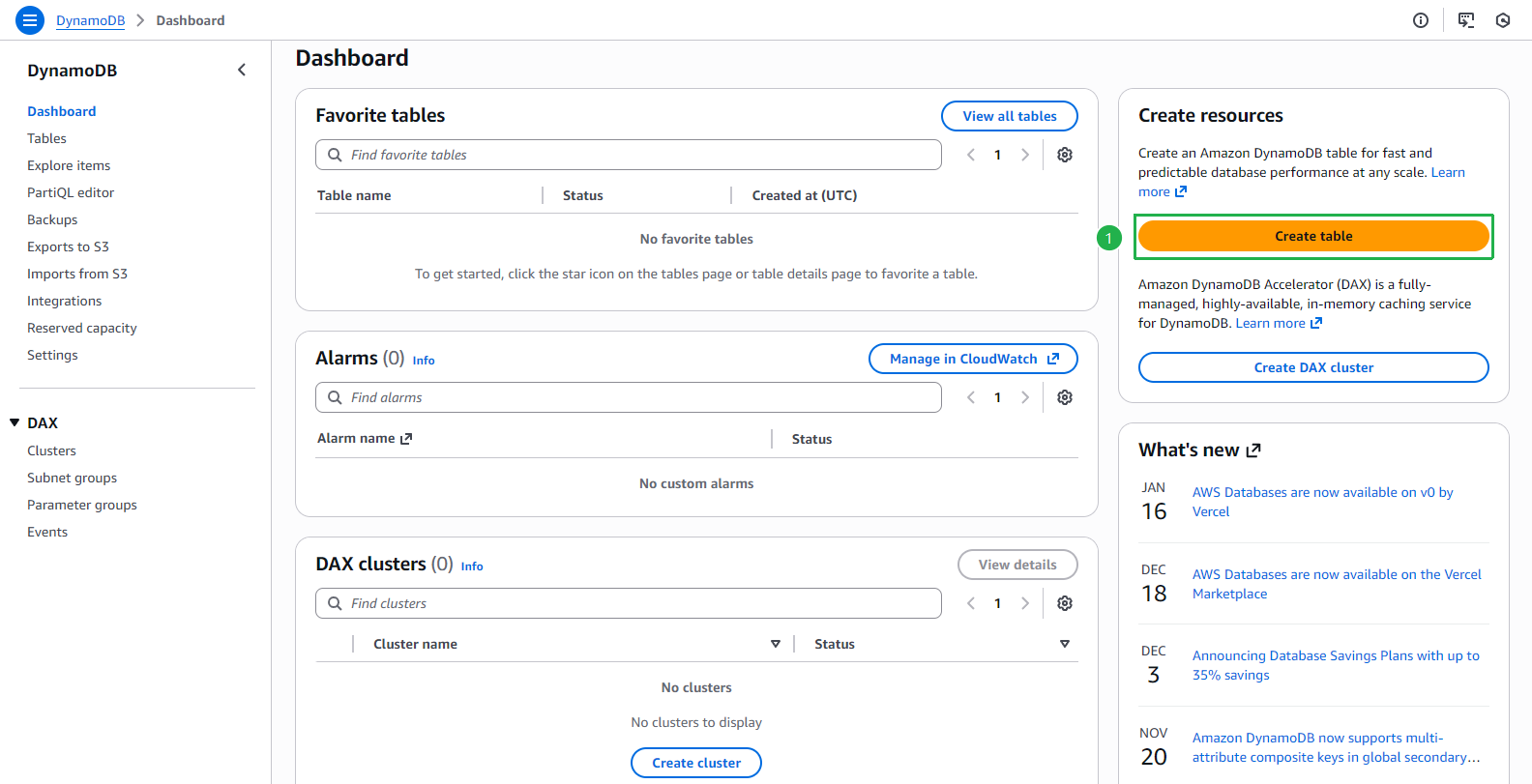
Task: Open Backups in the sidebar
Action: [52, 219]
